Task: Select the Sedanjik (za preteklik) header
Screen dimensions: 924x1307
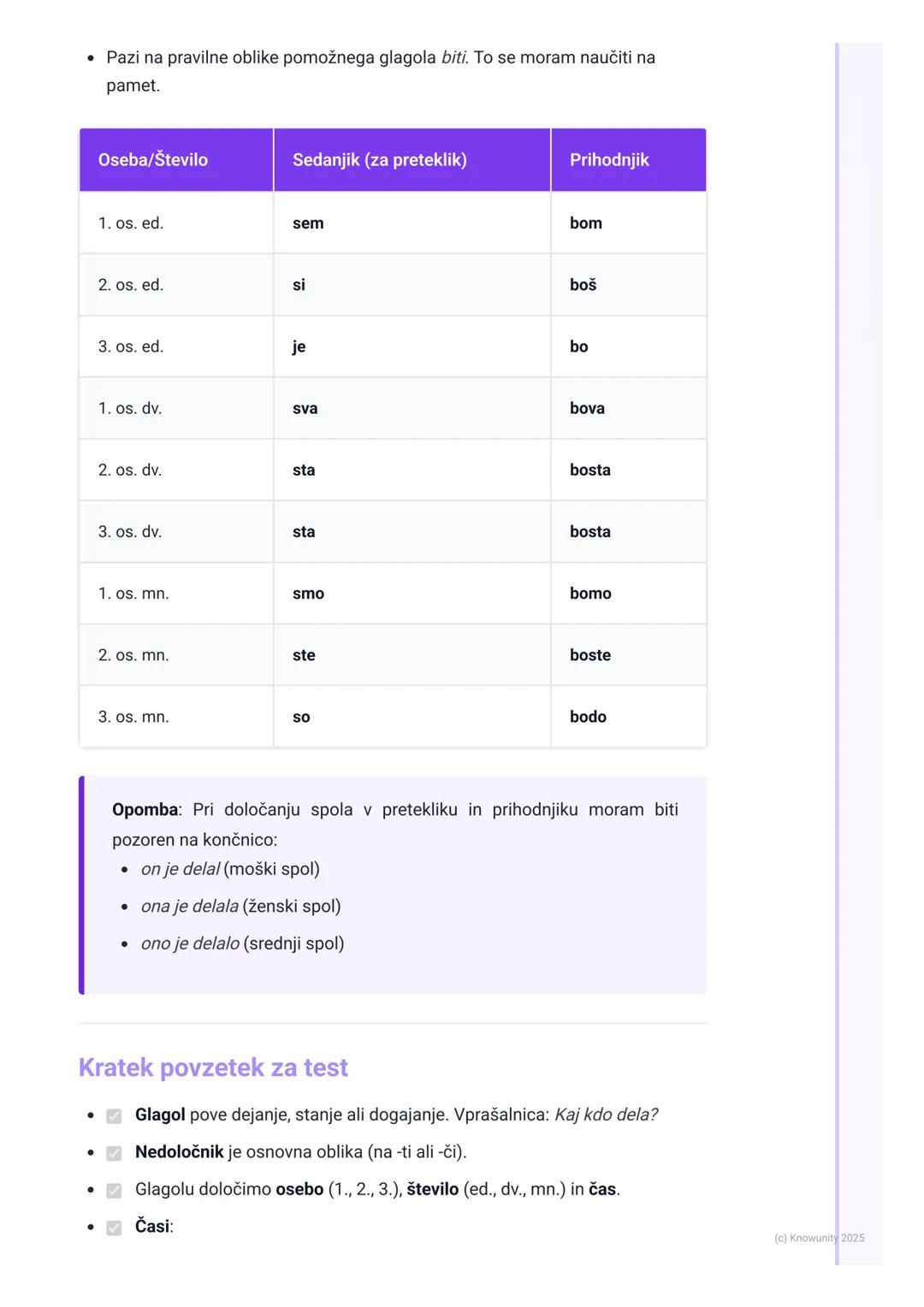Action: point(380,160)
